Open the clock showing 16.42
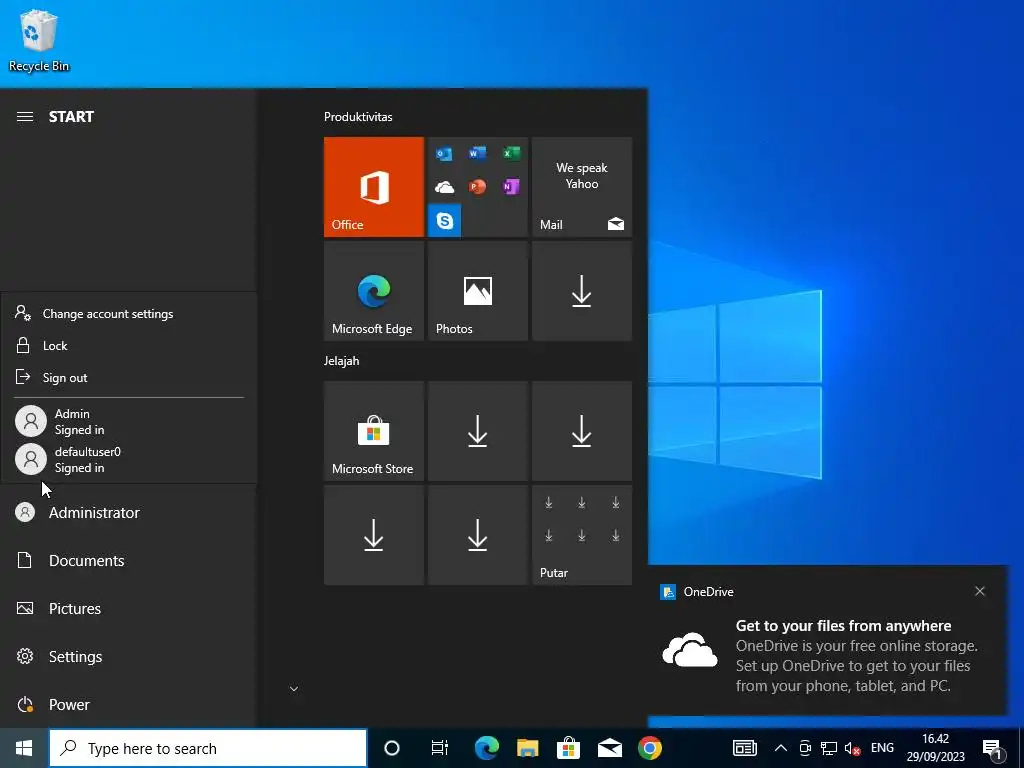This screenshot has height=768, width=1024. coord(935,748)
